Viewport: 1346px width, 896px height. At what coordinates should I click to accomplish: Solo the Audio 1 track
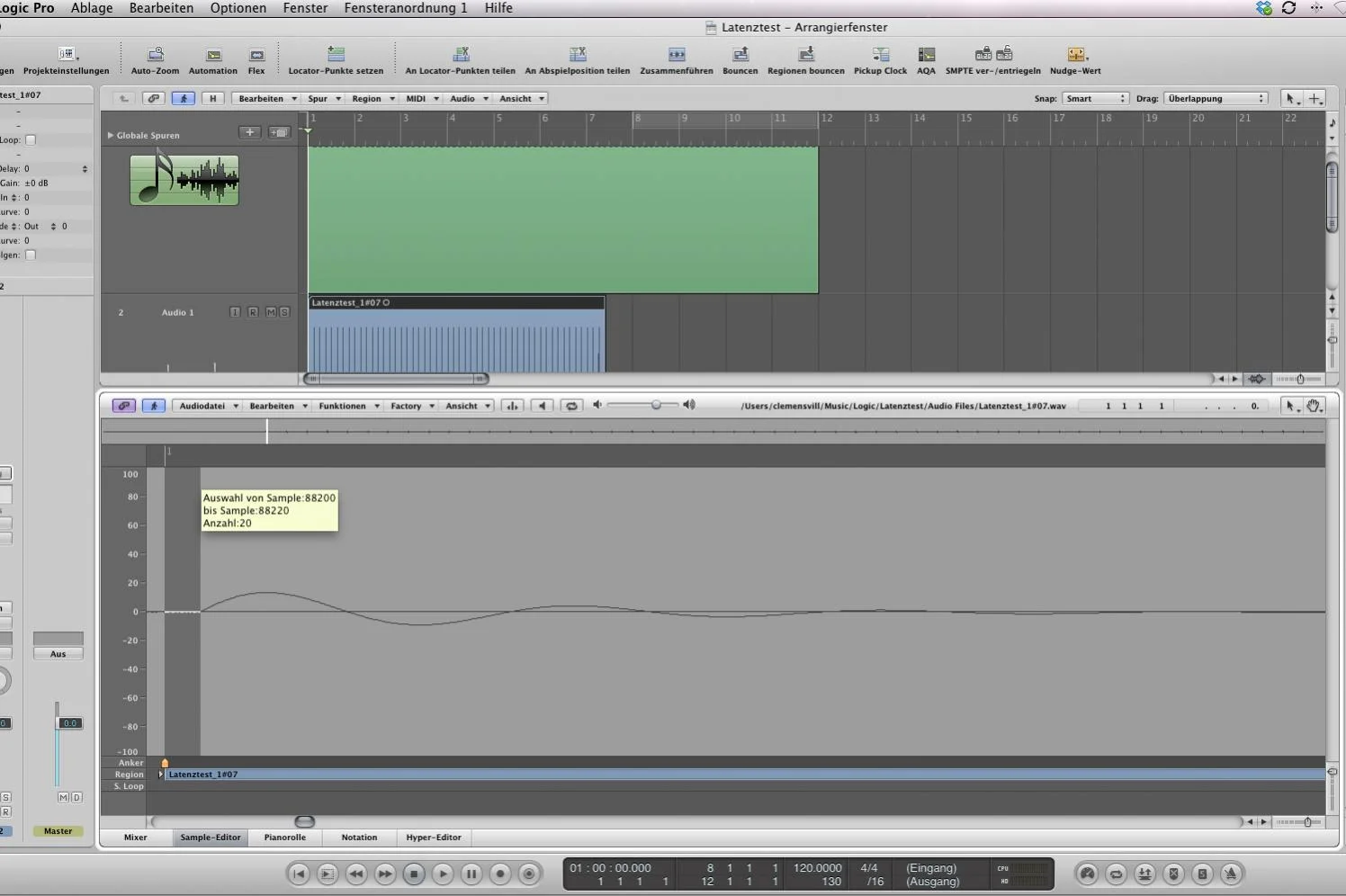(284, 312)
